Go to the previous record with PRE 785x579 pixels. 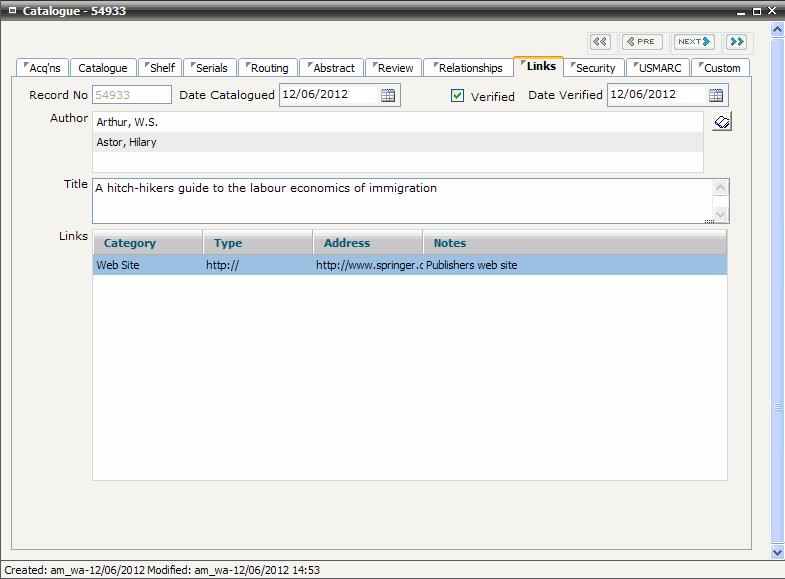click(642, 42)
